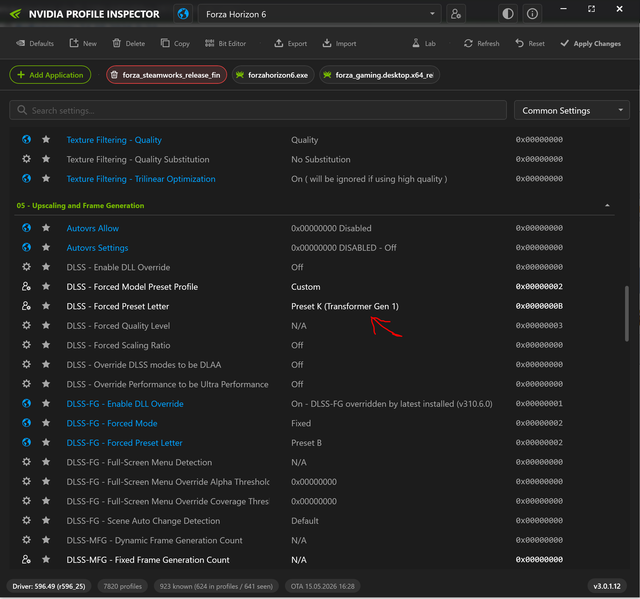The height and width of the screenshot is (599, 640).
Task: Open the Bit Editor
Action: pyautogui.click(x=226, y=44)
